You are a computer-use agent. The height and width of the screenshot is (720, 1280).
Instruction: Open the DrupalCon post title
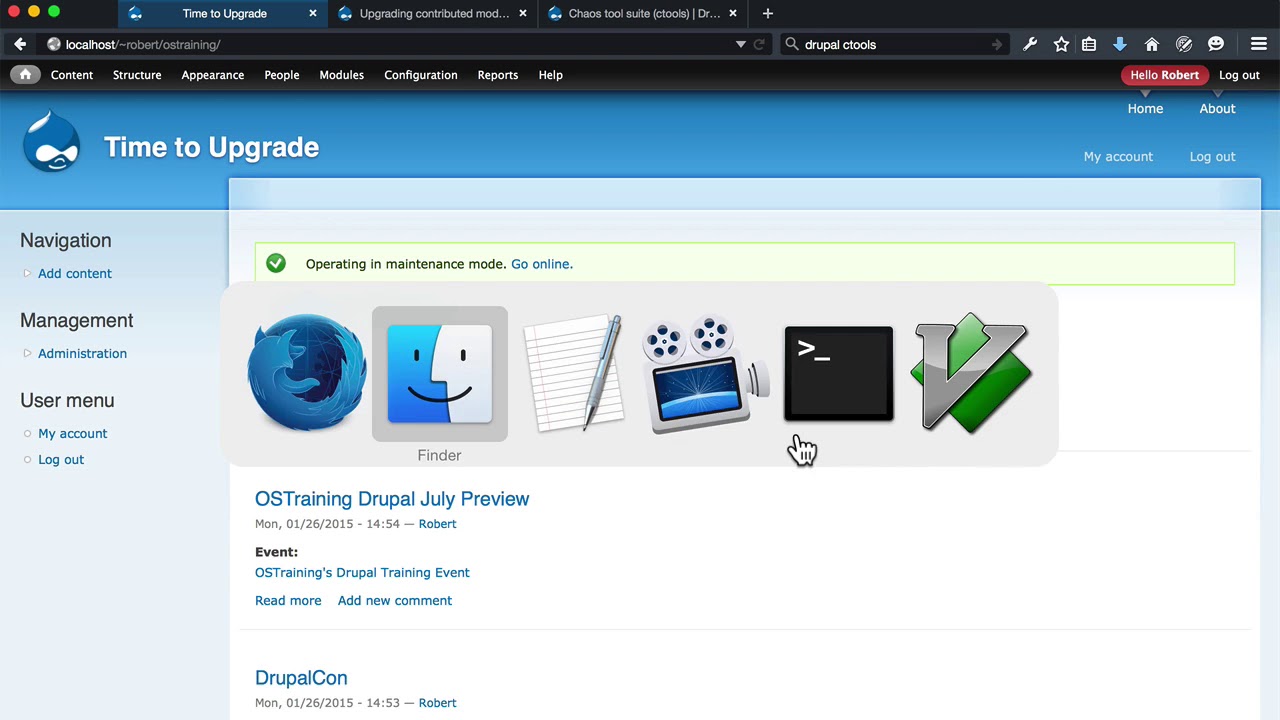(x=301, y=677)
